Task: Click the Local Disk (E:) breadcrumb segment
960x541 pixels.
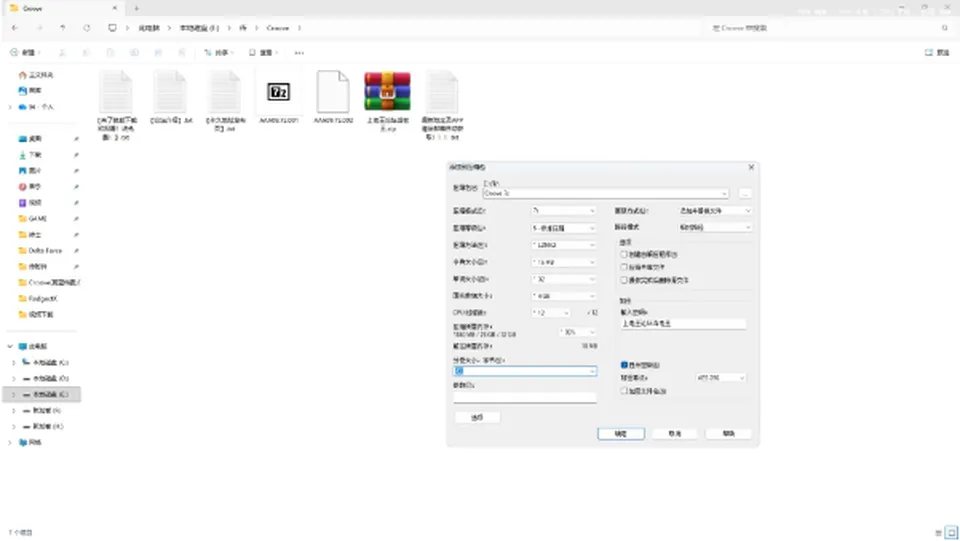Action: tap(199, 28)
